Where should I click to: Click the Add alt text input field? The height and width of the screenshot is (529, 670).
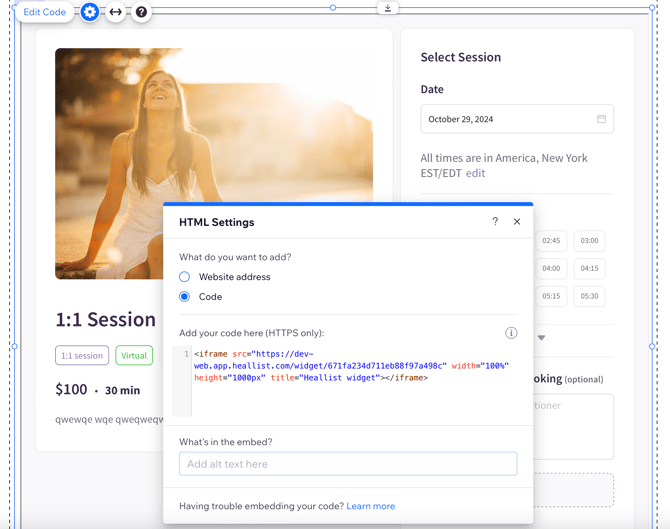coord(348,464)
